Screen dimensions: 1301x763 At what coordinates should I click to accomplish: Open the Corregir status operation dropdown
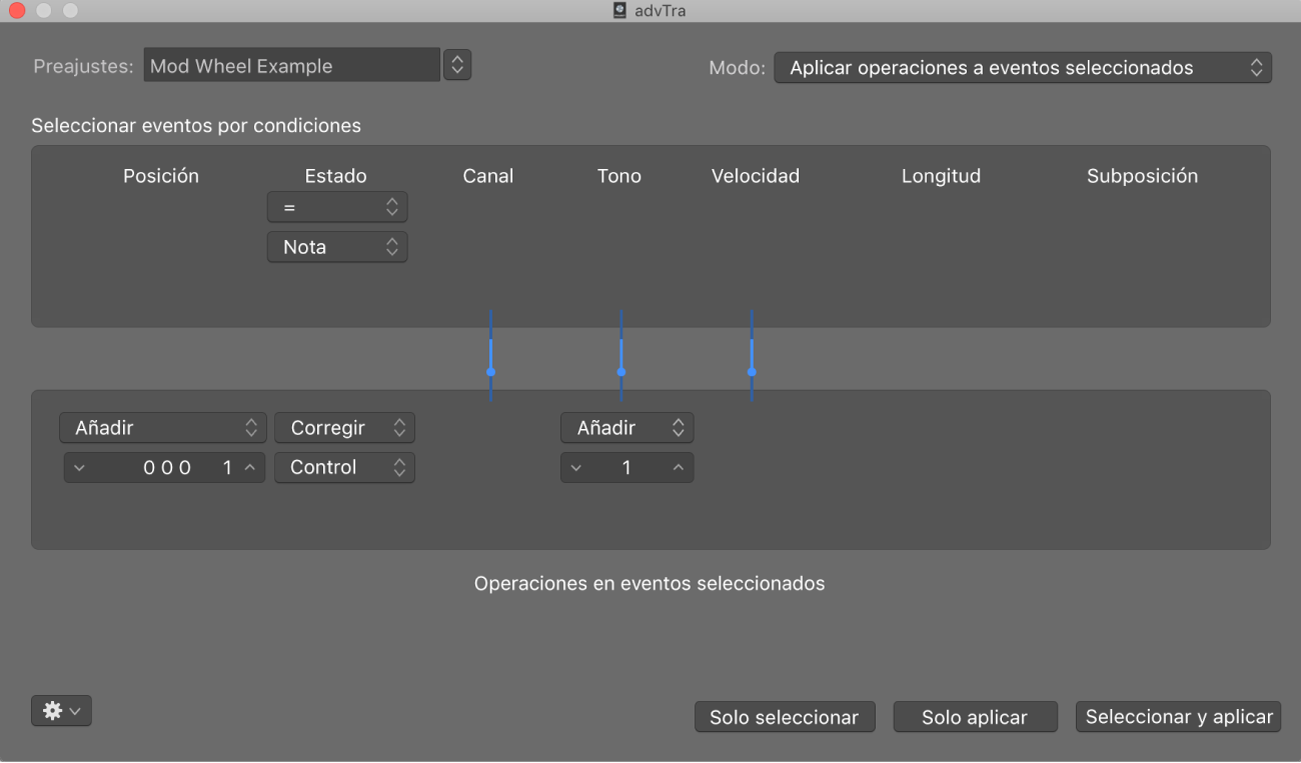[x=344, y=428]
